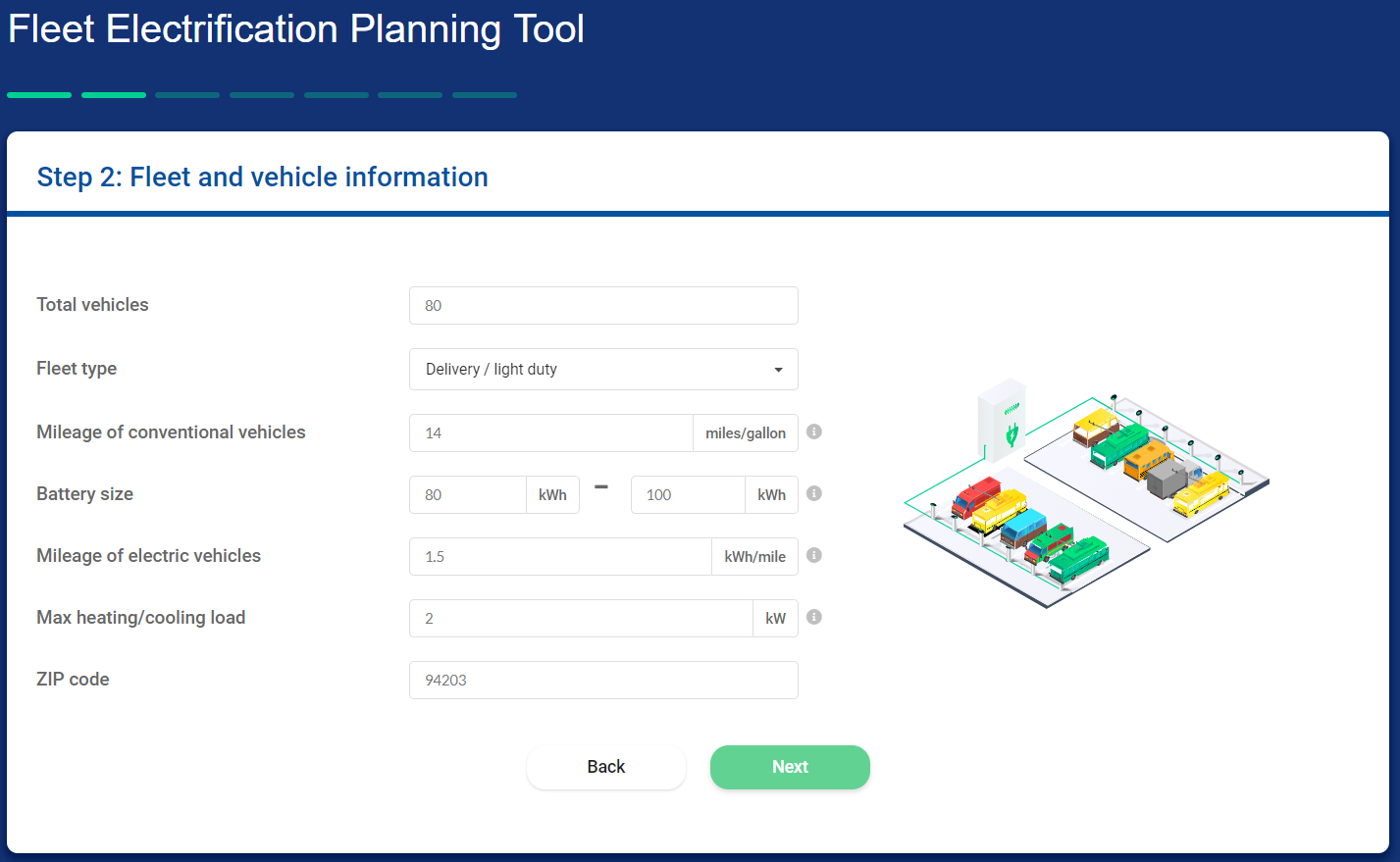Screen dimensions: 1400x862
Task: Click the 'kW' unit label
Action: [x=776, y=618]
